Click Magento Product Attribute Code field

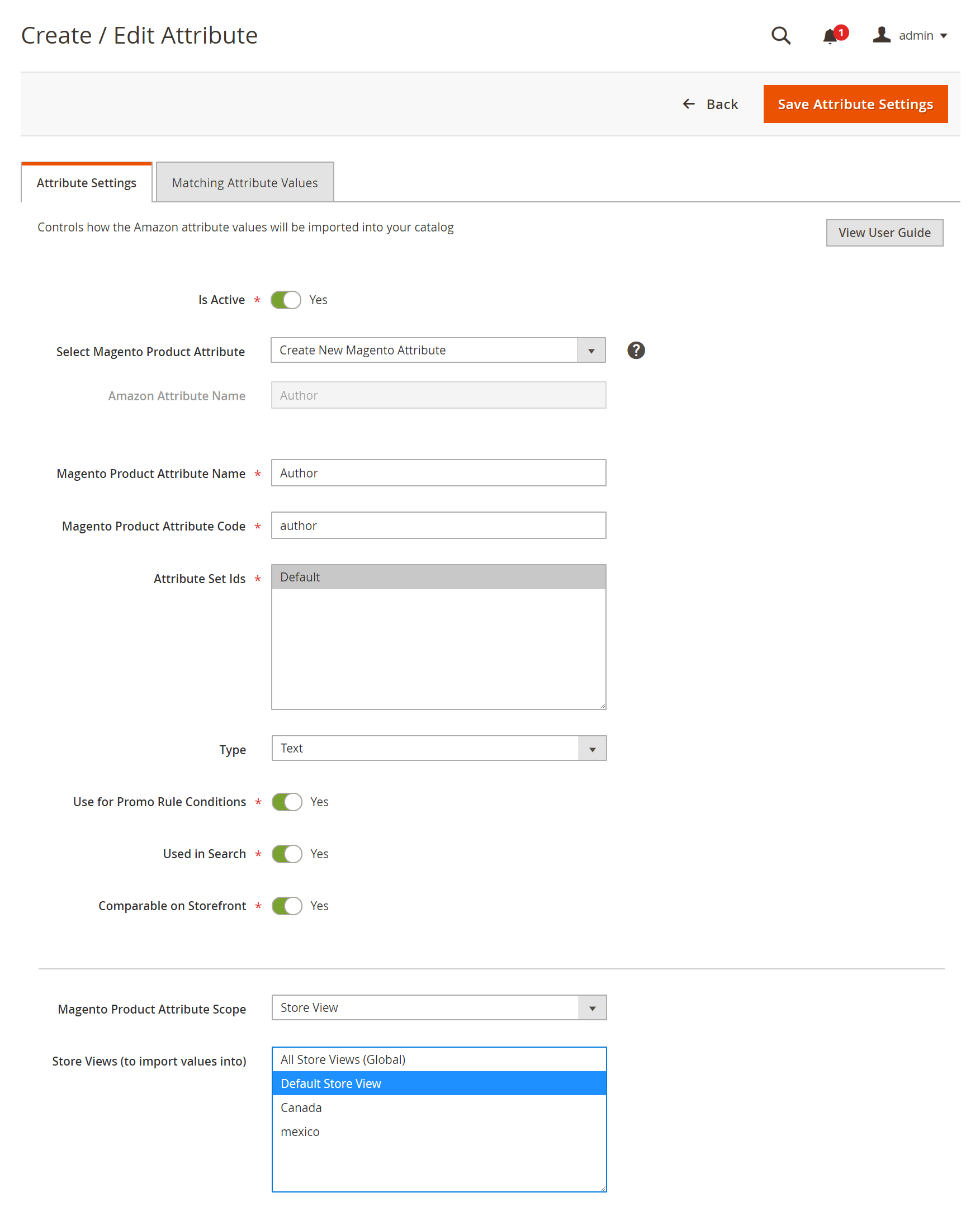[438, 526]
